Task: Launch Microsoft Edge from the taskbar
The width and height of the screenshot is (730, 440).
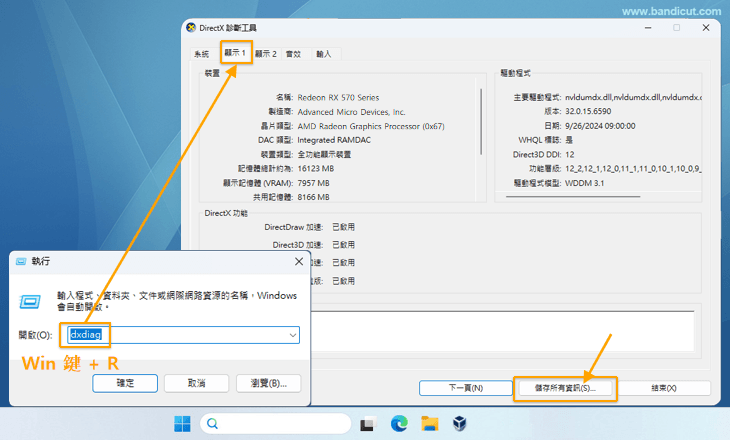Action: point(399,424)
